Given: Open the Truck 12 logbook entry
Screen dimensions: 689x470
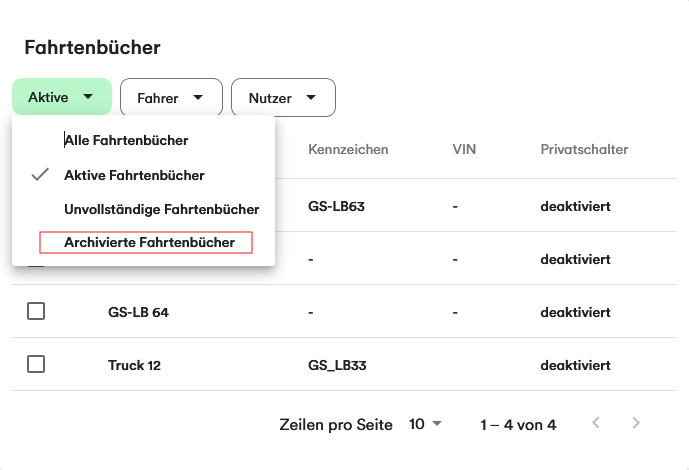Looking at the screenshot, I should pos(134,365).
